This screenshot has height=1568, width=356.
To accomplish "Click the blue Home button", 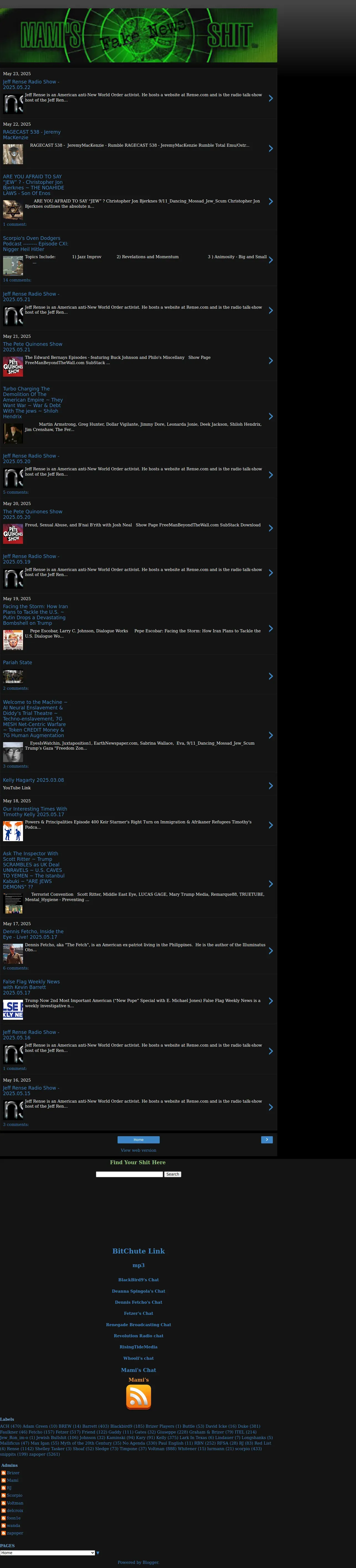I will coord(139,1140).
